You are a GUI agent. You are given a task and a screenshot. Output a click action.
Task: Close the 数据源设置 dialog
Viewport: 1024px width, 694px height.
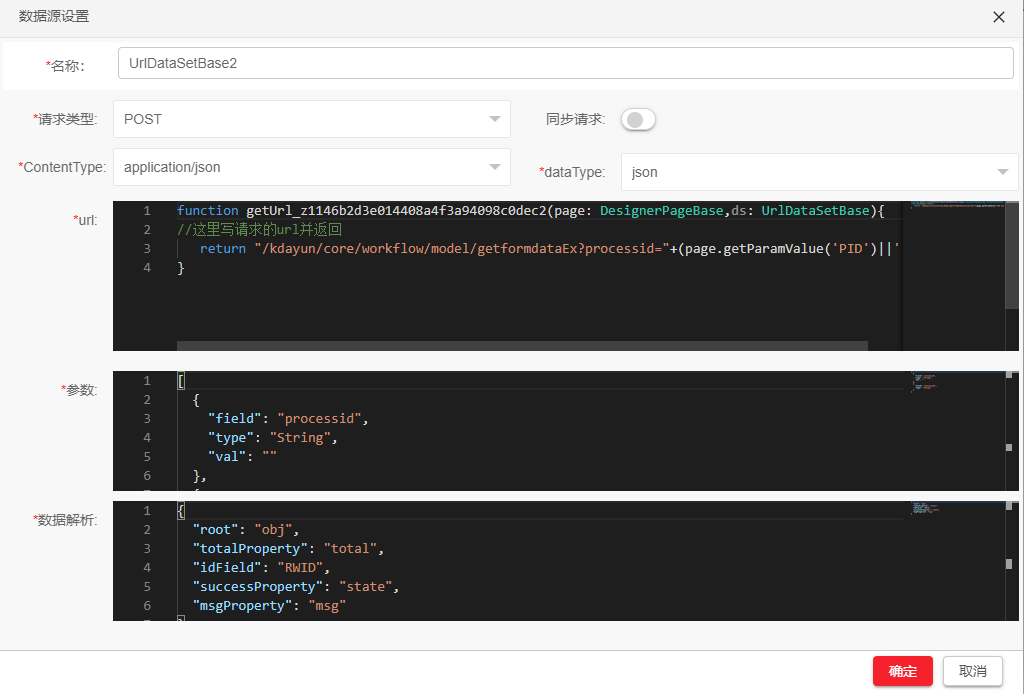coord(998,17)
